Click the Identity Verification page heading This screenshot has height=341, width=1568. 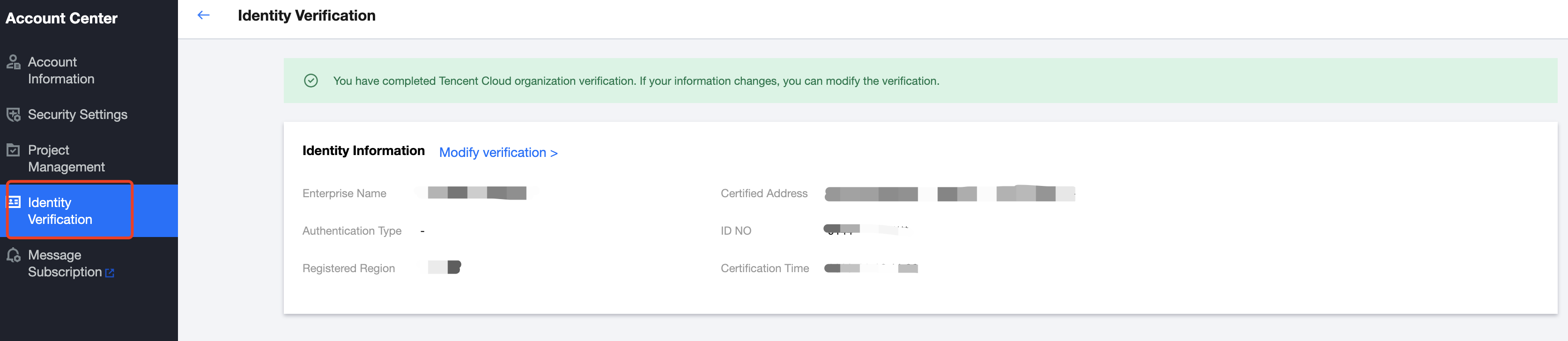pos(306,16)
